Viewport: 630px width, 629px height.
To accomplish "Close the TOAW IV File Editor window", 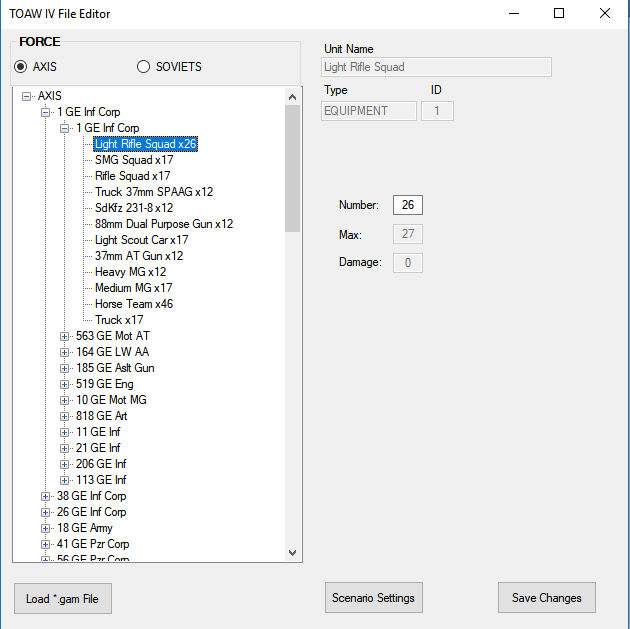I will point(605,13).
